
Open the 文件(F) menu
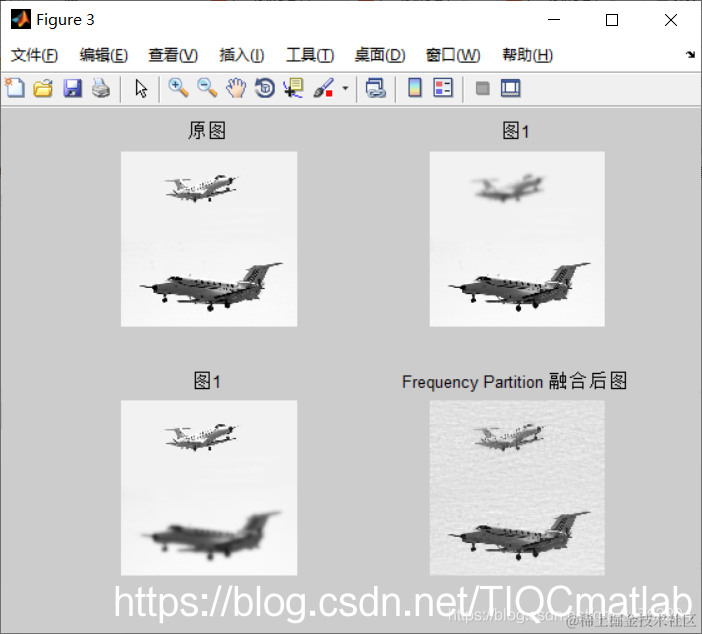(x=34, y=55)
